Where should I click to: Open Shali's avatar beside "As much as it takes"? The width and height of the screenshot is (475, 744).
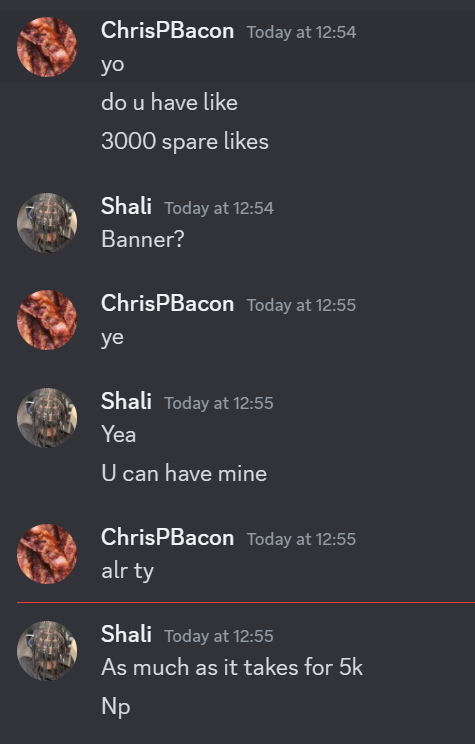(x=47, y=651)
